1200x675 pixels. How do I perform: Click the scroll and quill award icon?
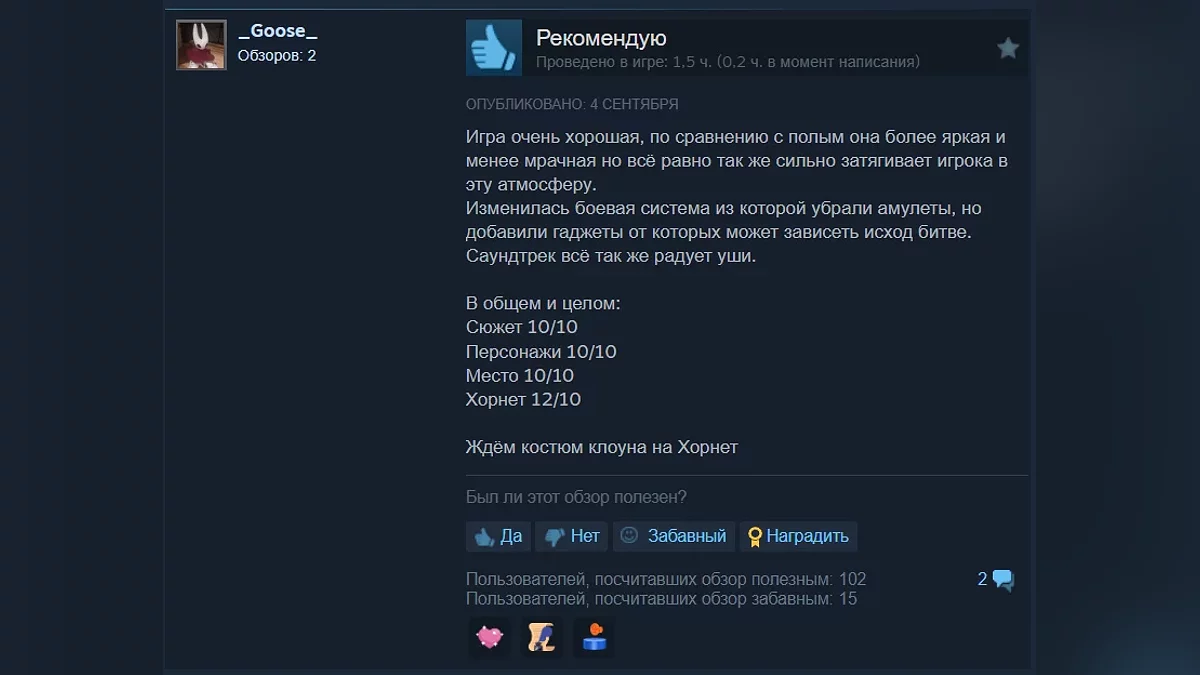coord(542,637)
